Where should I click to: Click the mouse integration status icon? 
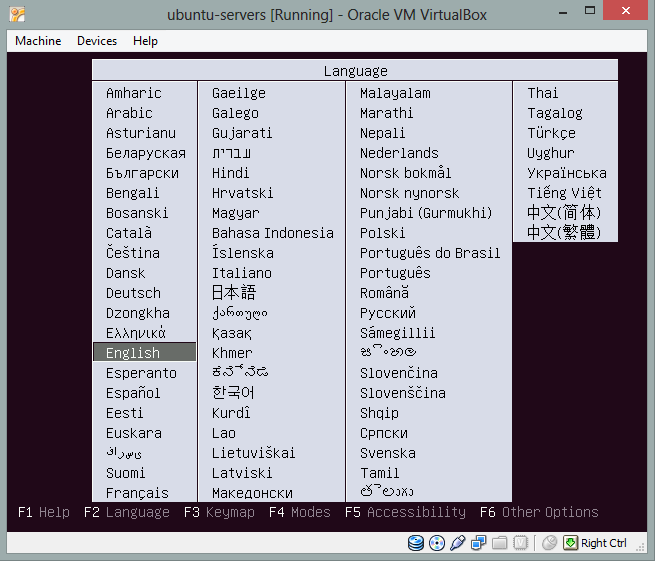click(x=549, y=543)
